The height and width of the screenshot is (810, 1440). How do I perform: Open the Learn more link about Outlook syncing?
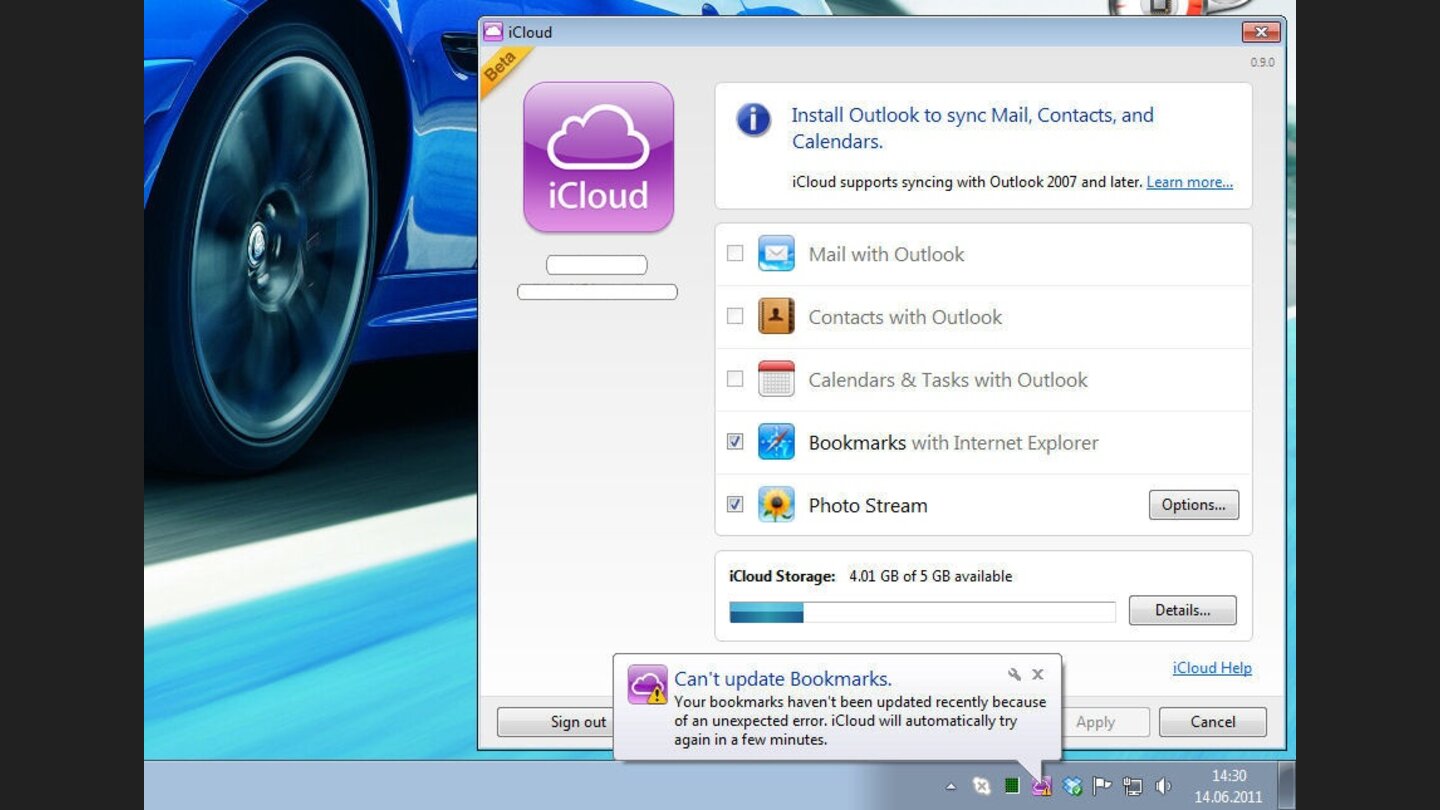point(1189,182)
